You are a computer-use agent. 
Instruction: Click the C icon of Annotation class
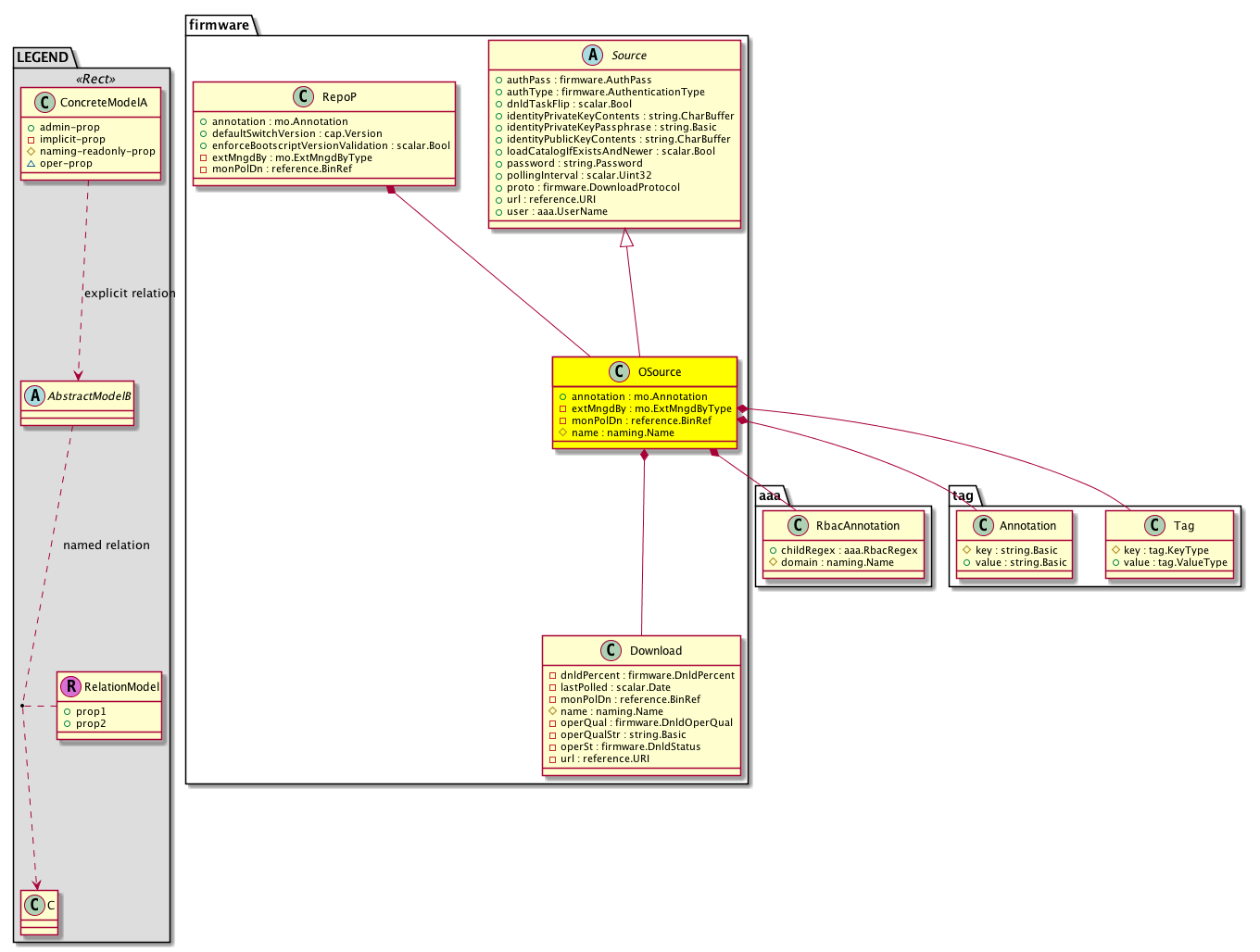pos(983,525)
